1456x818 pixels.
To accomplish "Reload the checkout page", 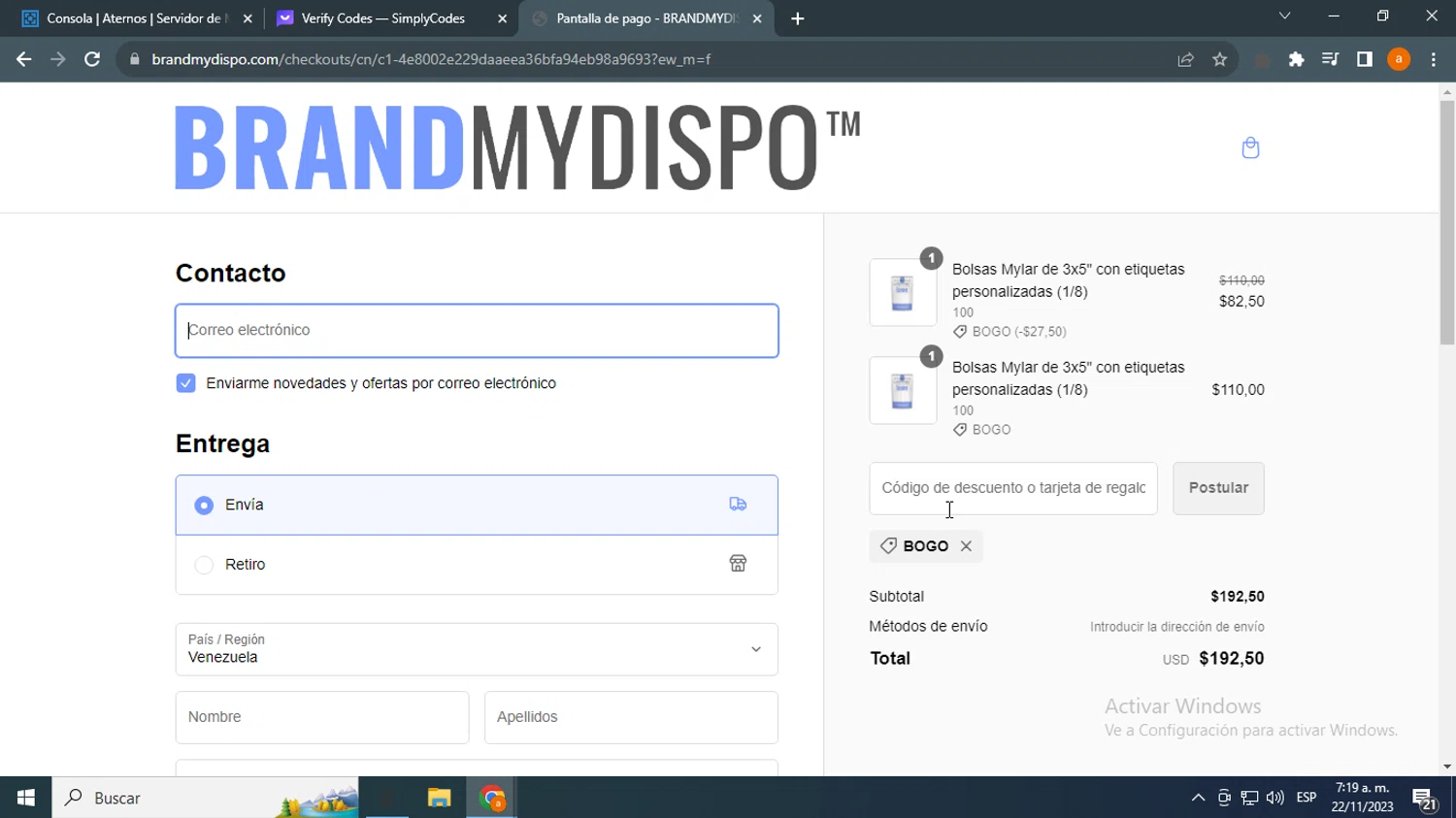I will pos(92,59).
